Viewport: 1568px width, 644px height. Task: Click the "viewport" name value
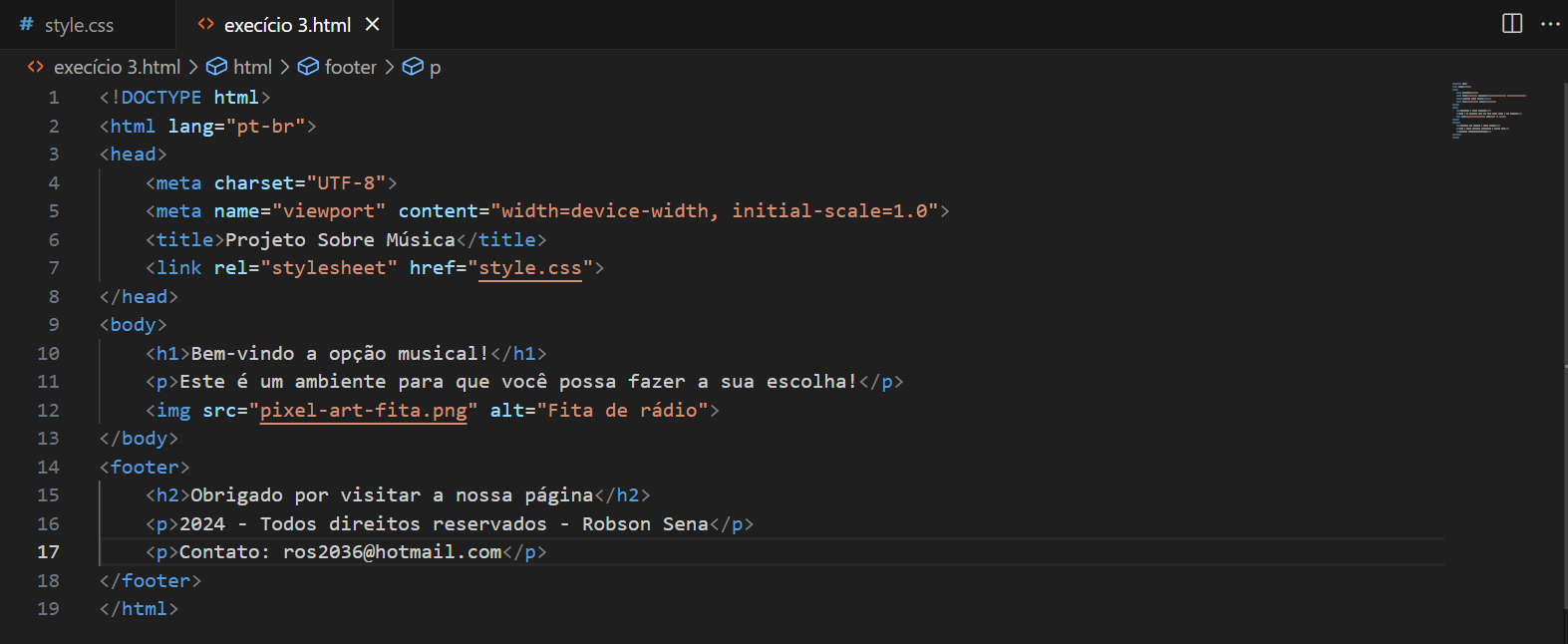[329, 211]
